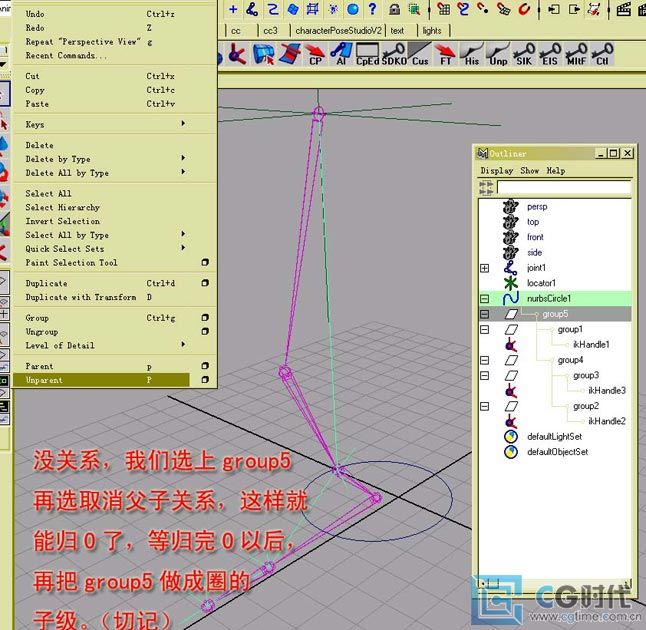Open Quick Select Sets submenu
The image size is (646, 630).
click(x=183, y=248)
